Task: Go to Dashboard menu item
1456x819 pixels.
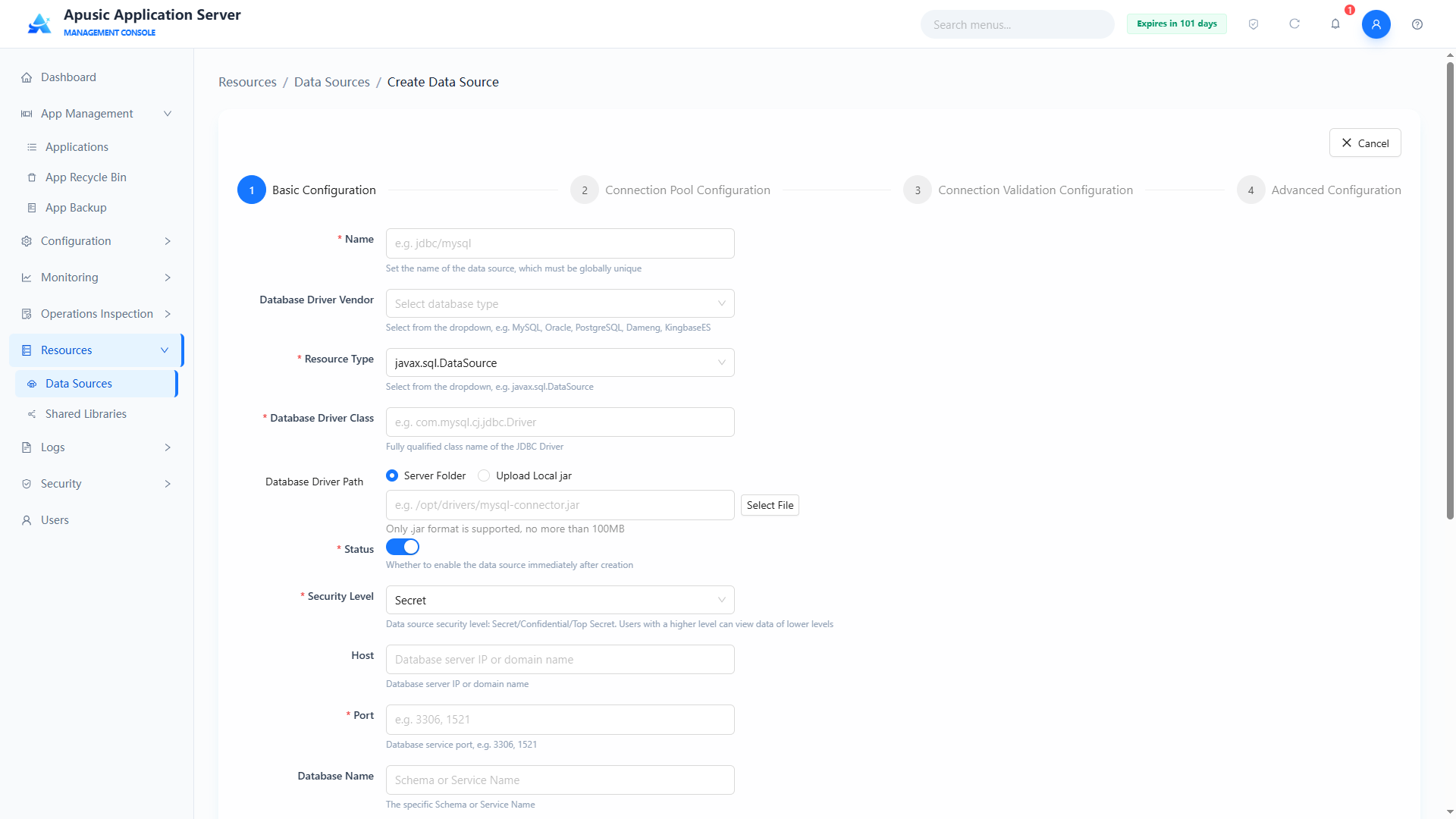Action: coord(96,77)
